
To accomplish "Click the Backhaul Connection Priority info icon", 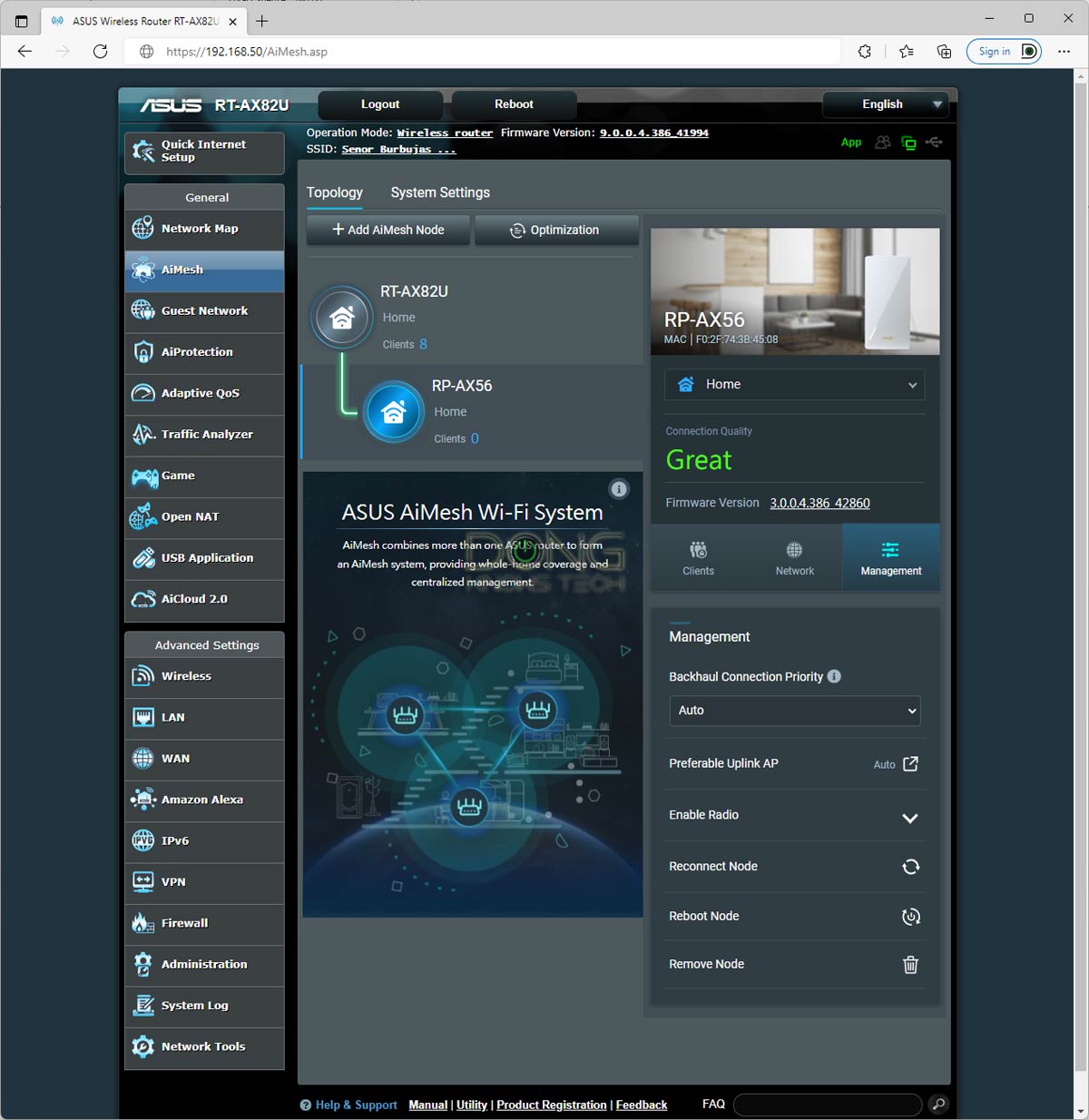I will 834,676.
